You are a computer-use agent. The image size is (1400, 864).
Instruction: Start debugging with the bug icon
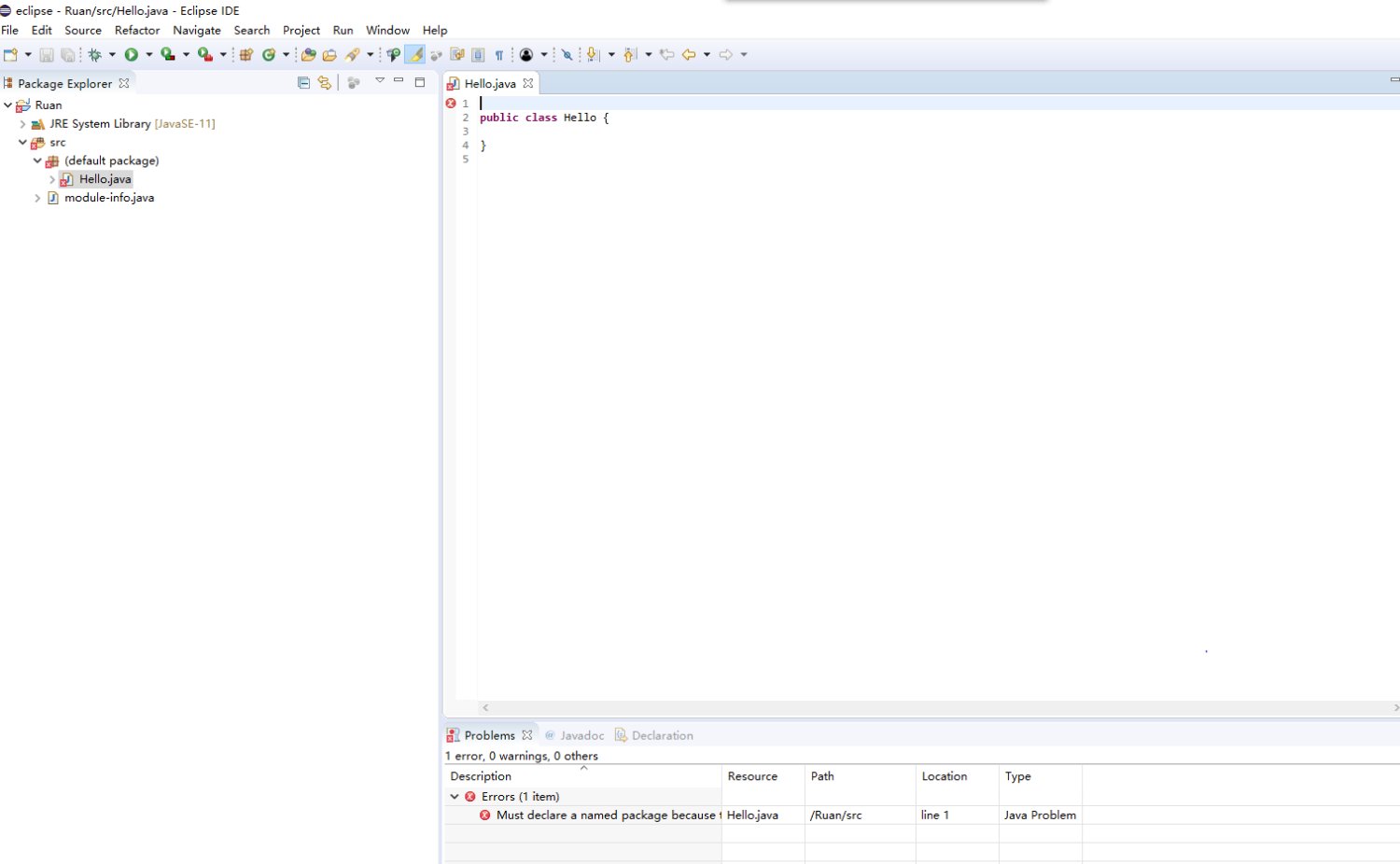[94, 55]
